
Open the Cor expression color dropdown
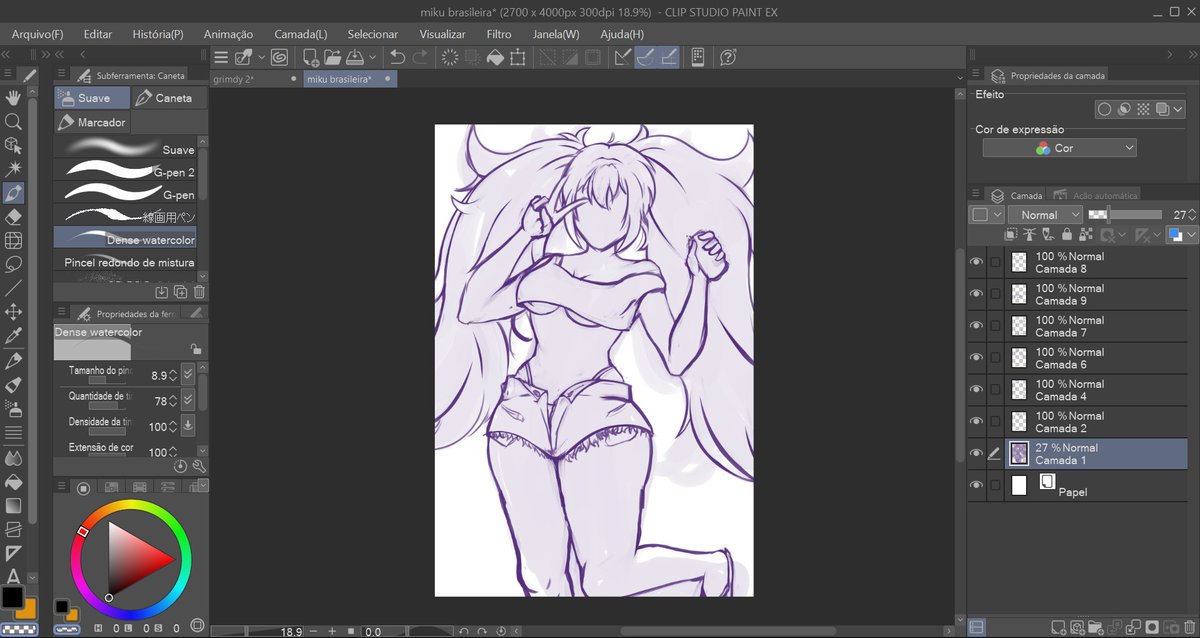coord(1060,147)
